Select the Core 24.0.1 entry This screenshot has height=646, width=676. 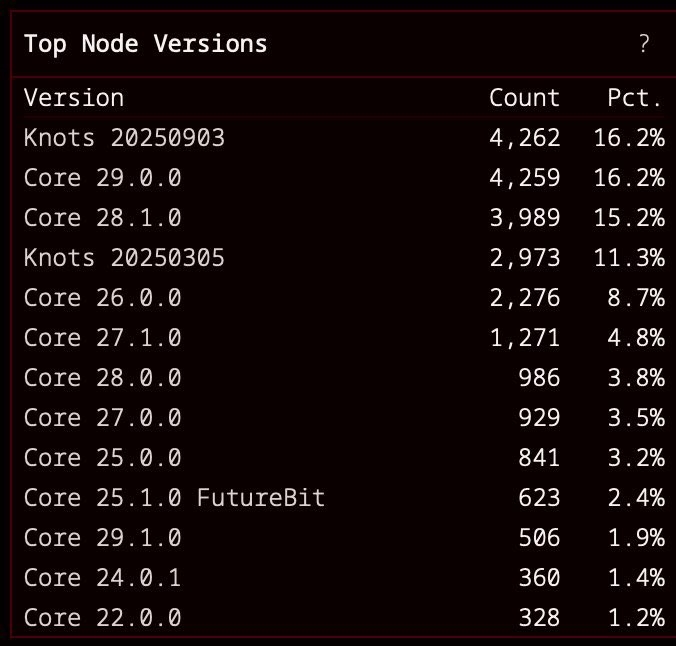(102, 578)
